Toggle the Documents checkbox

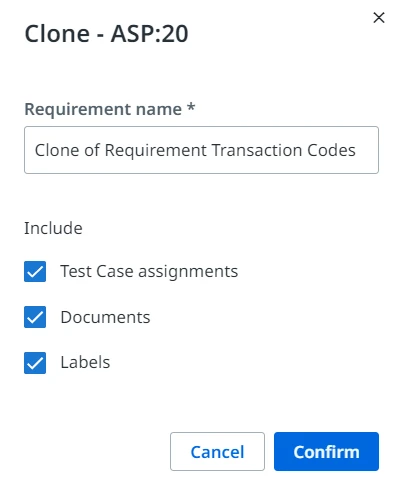[x=35, y=317]
